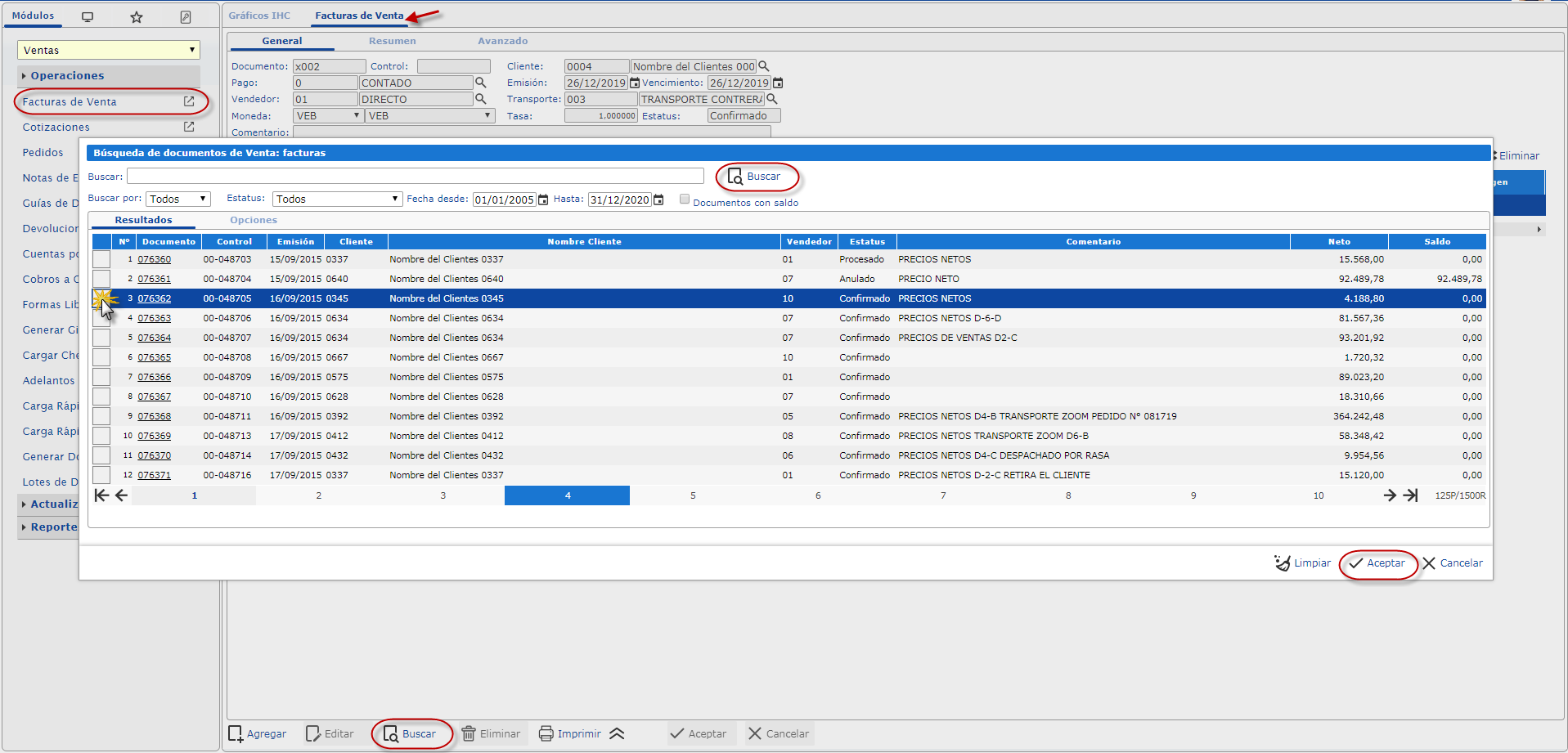1568x753 pixels.
Task: Select the checkbox for document 076371 row
Action: [x=101, y=475]
